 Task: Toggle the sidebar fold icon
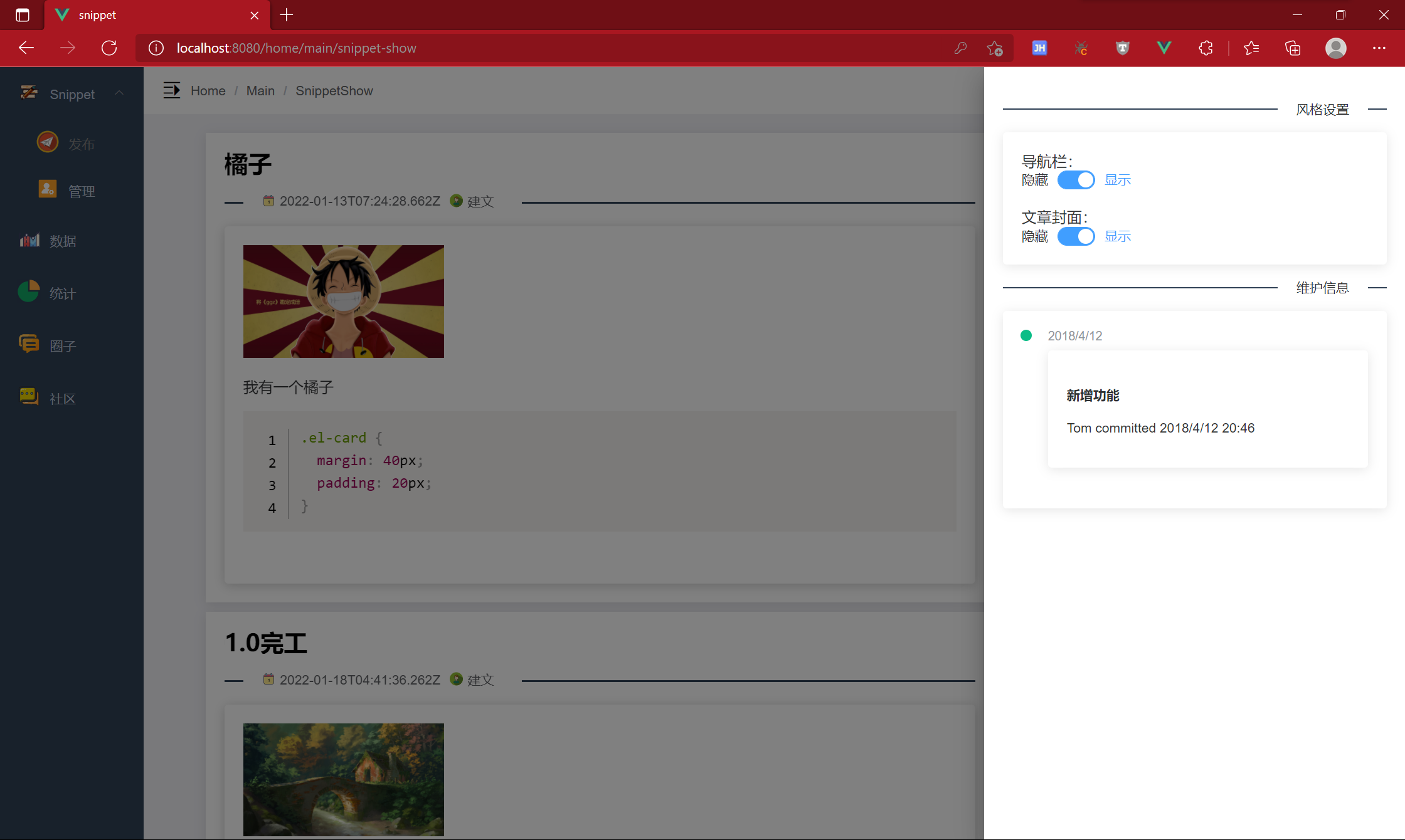click(172, 90)
